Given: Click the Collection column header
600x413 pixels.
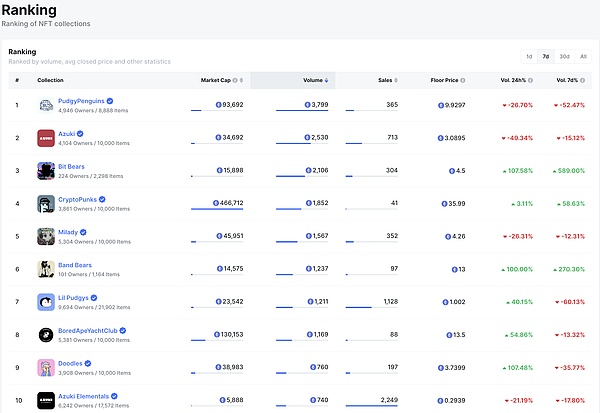Looking at the screenshot, I should tap(51, 80).
